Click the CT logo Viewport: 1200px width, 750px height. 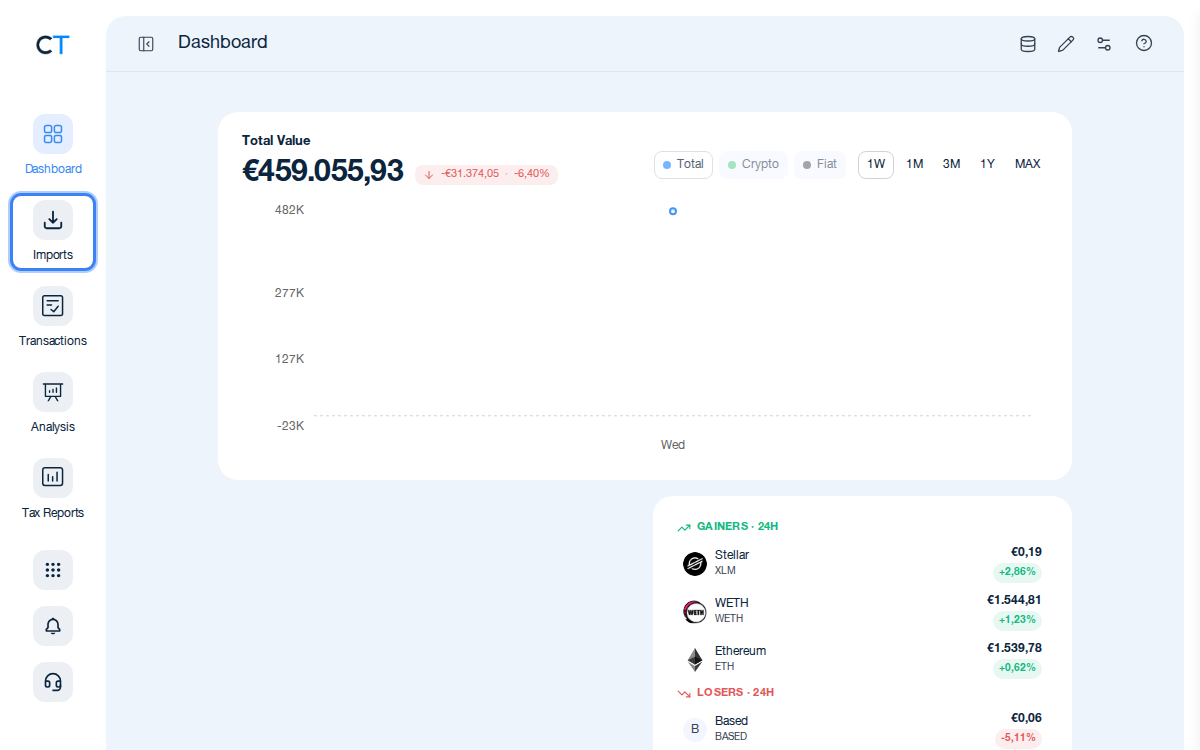click(x=52, y=44)
